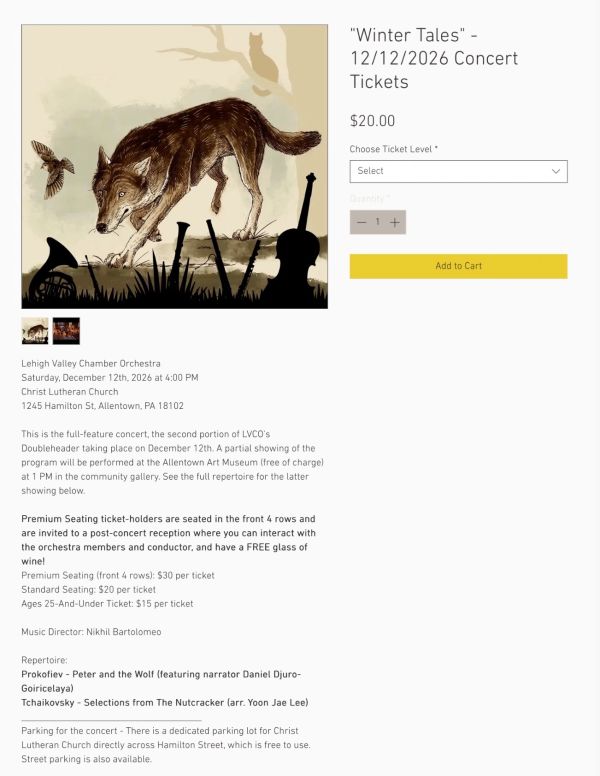600x776 pixels.
Task: Click the Winter Tales concert title
Action: pos(434,58)
